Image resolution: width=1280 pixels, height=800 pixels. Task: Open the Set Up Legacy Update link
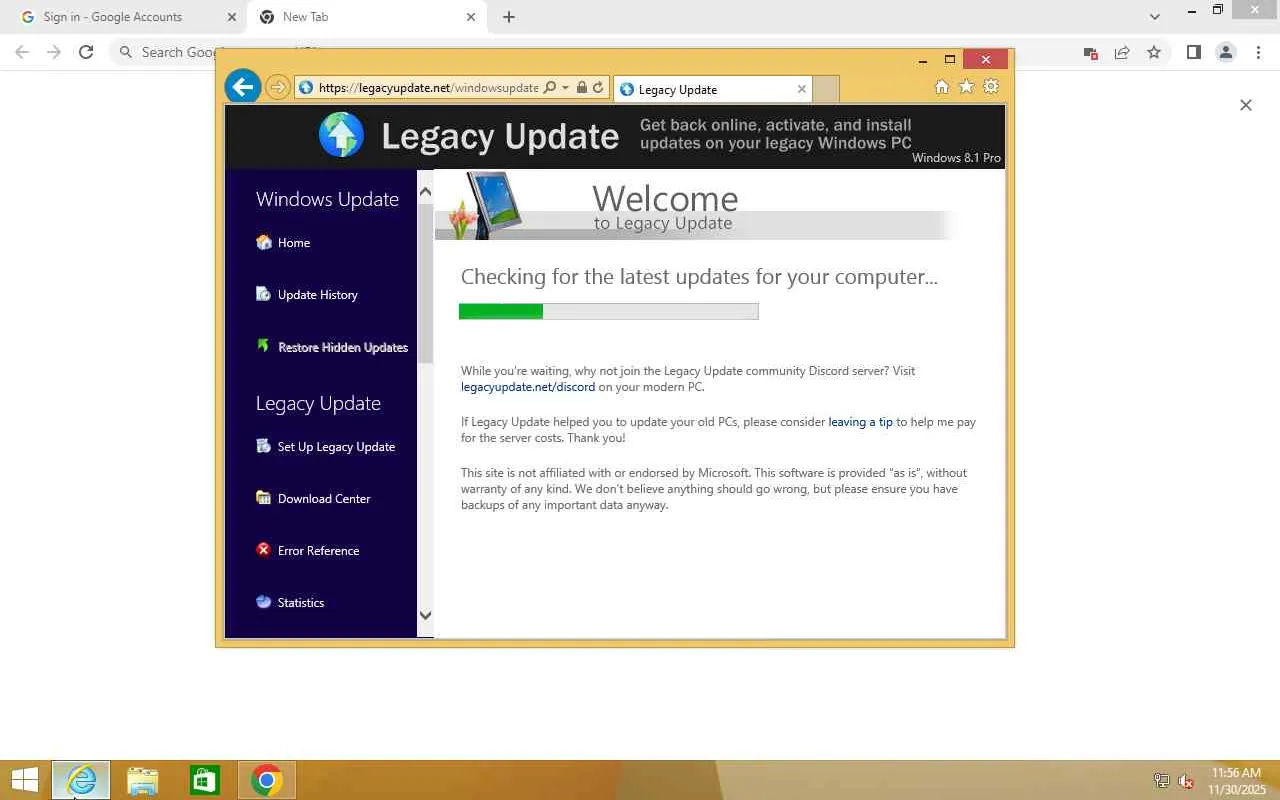pyautogui.click(x=336, y=447)
